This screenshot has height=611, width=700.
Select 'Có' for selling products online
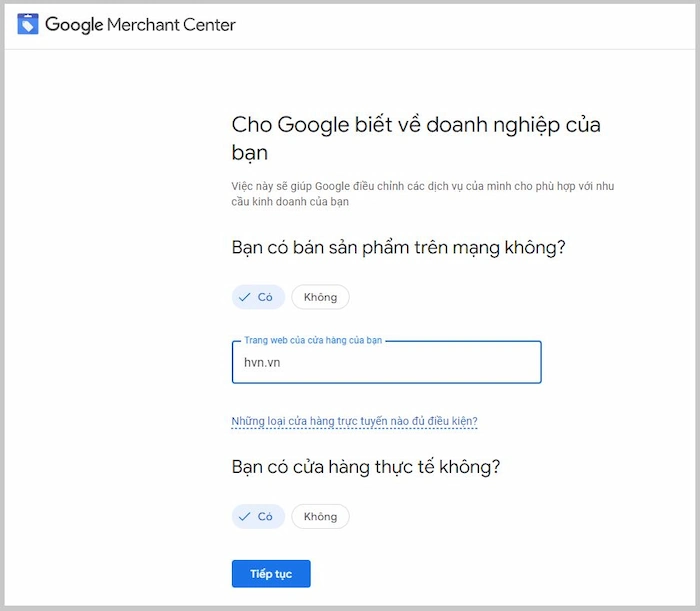click(x=259, y=297)
